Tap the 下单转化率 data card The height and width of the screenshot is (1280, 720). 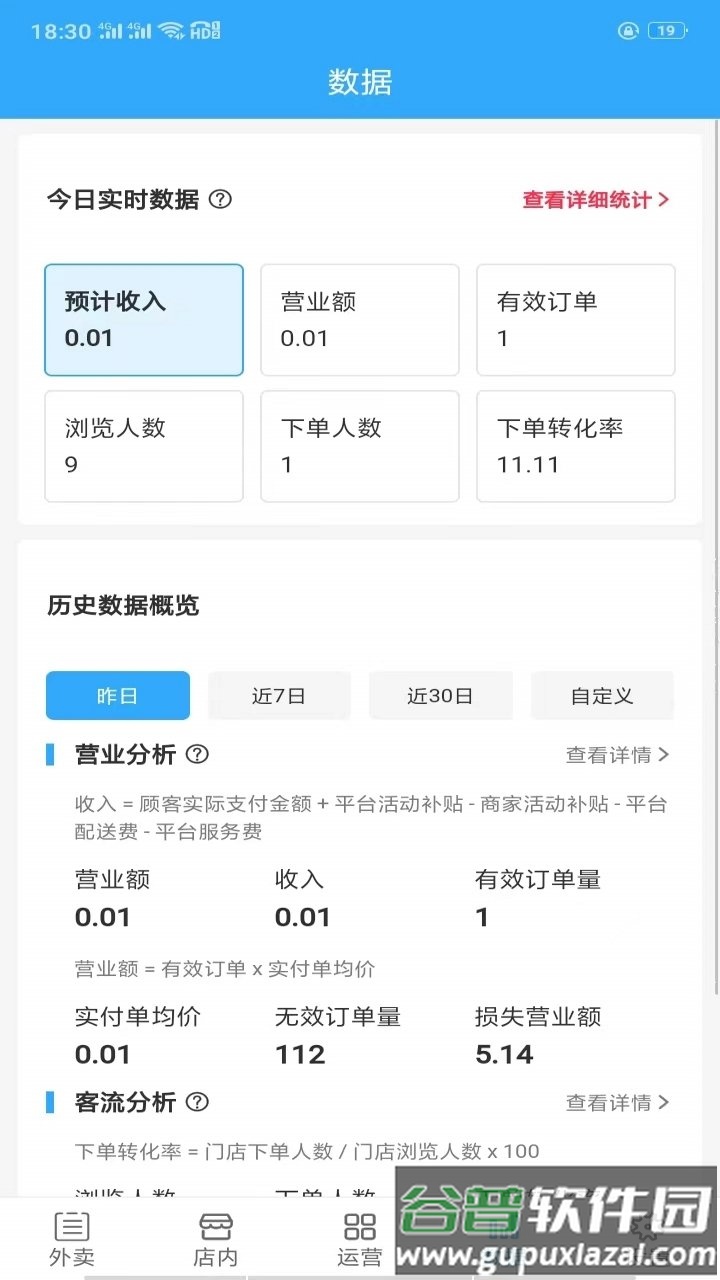coord(576,446)
